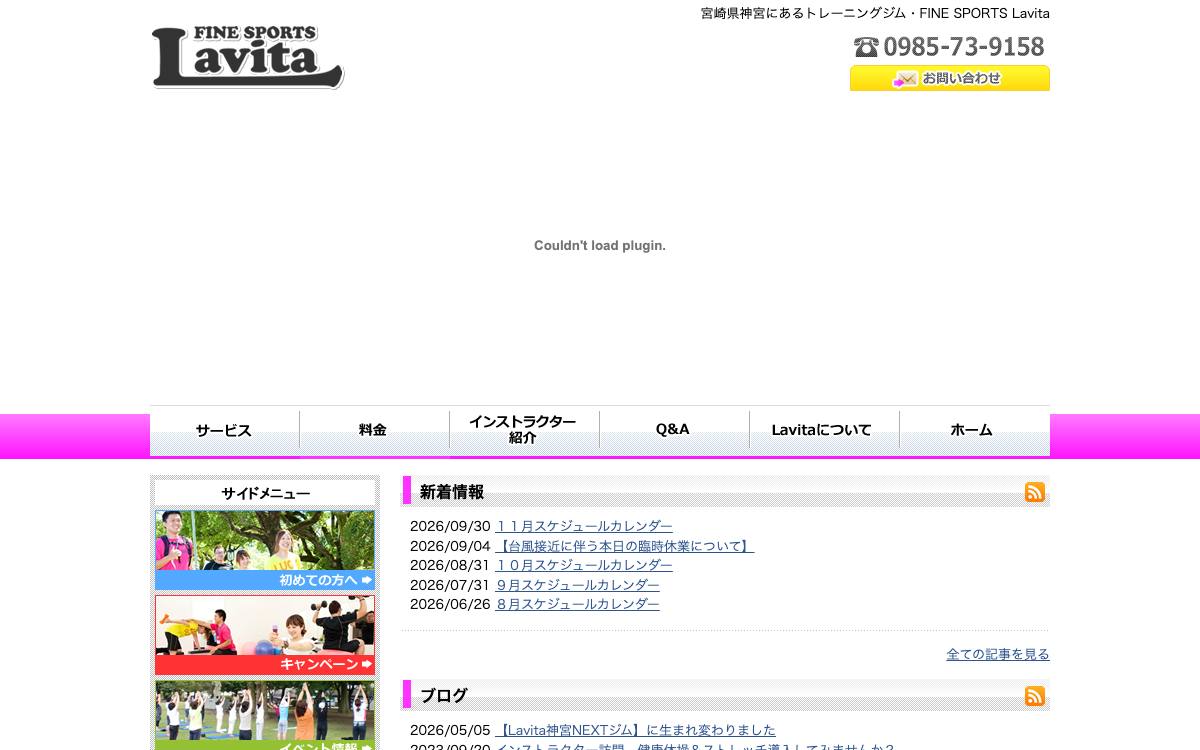This screenshot has height=750, width=1200.
Task: Click the date 2026/06/26
Action: [450, 604]
